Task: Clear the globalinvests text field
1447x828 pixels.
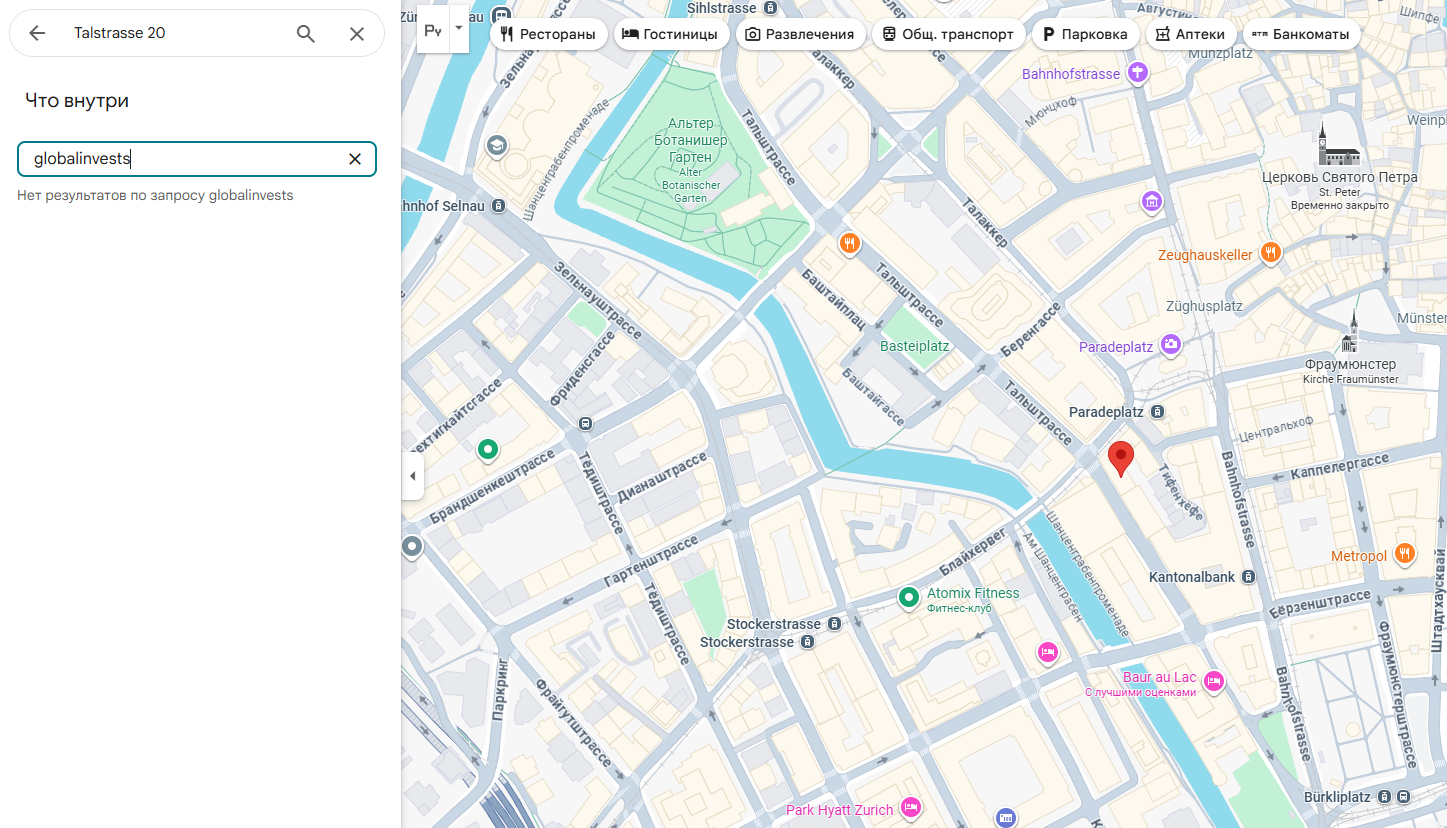Action: (x=354, y=159)
